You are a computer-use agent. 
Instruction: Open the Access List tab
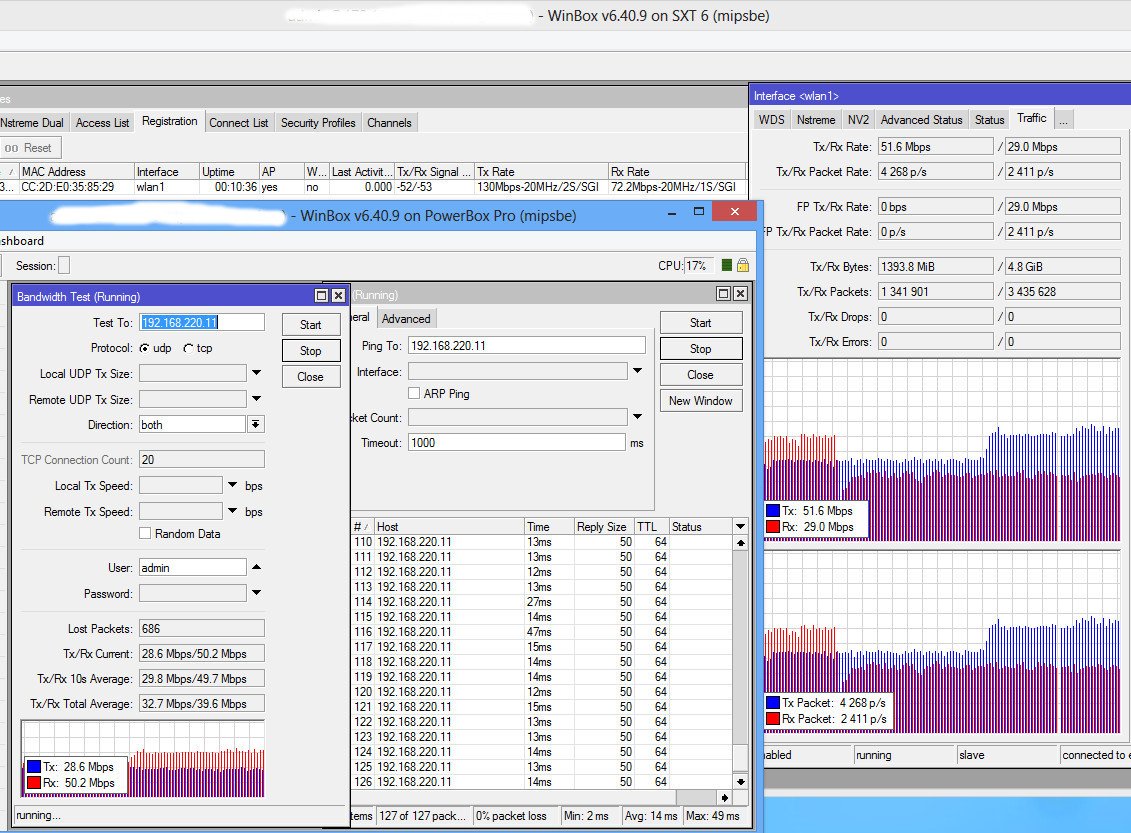(x=102, y=123)
